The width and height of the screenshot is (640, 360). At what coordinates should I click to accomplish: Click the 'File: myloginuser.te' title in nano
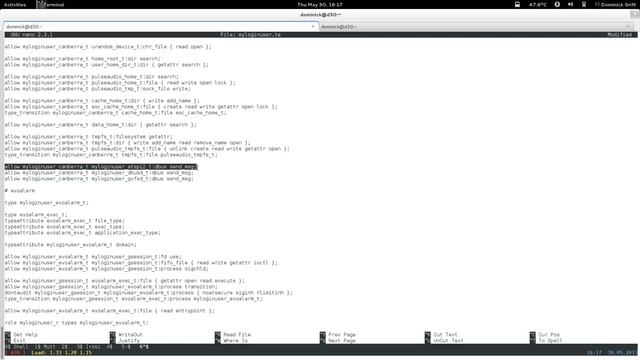click(250, 35)
